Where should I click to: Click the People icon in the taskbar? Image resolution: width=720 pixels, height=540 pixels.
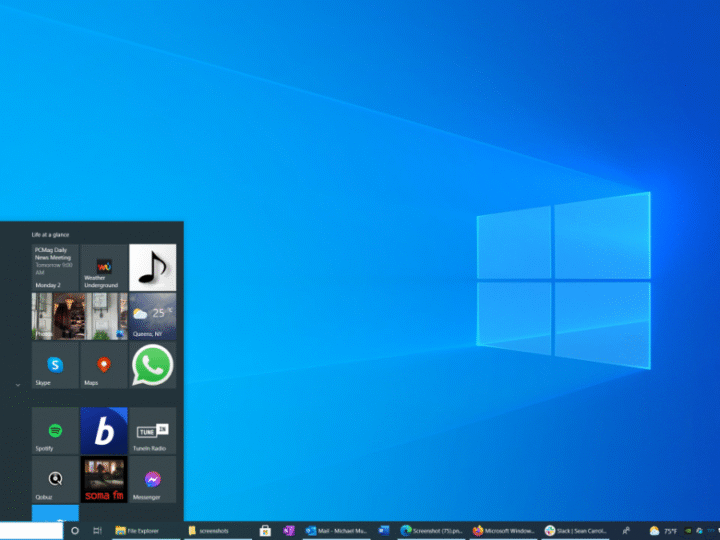point(626,531)
